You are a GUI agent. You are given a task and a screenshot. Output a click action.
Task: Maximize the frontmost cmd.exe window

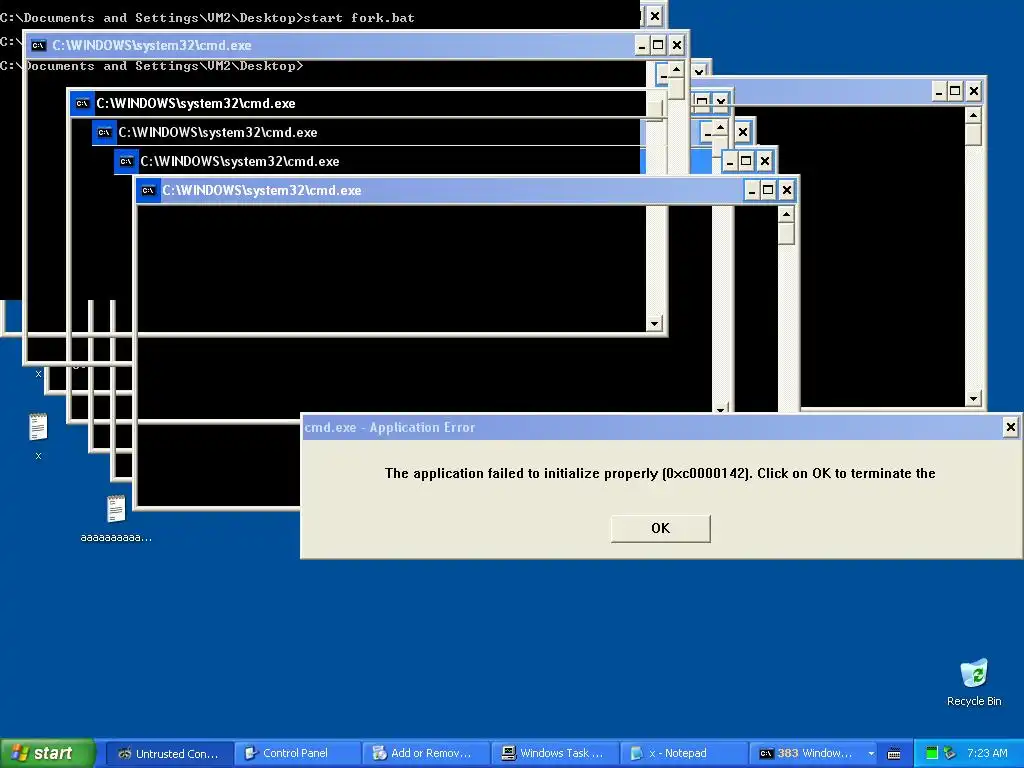tap(769, 191)
